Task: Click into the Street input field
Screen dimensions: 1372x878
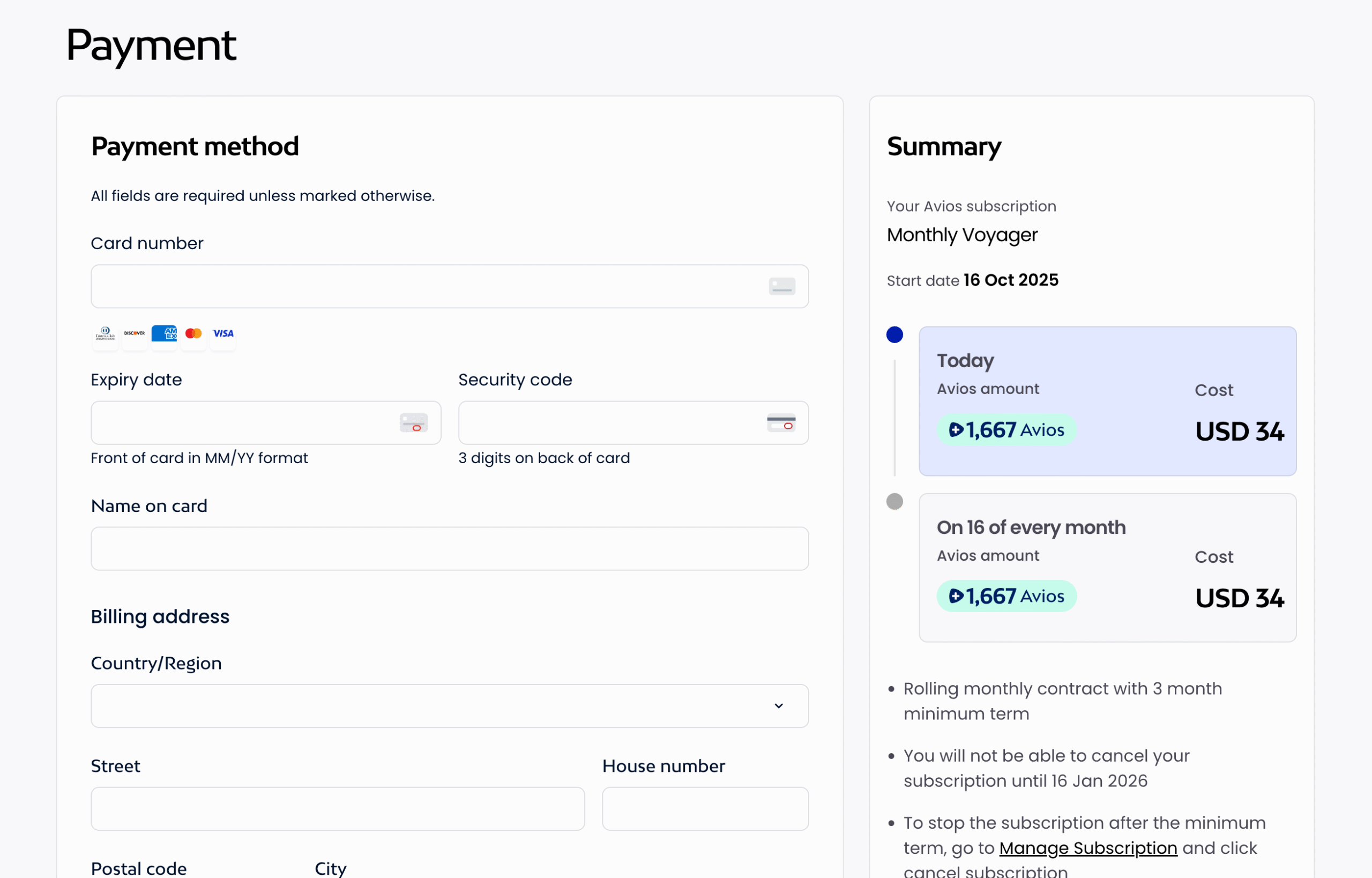Action: point(338,808)
